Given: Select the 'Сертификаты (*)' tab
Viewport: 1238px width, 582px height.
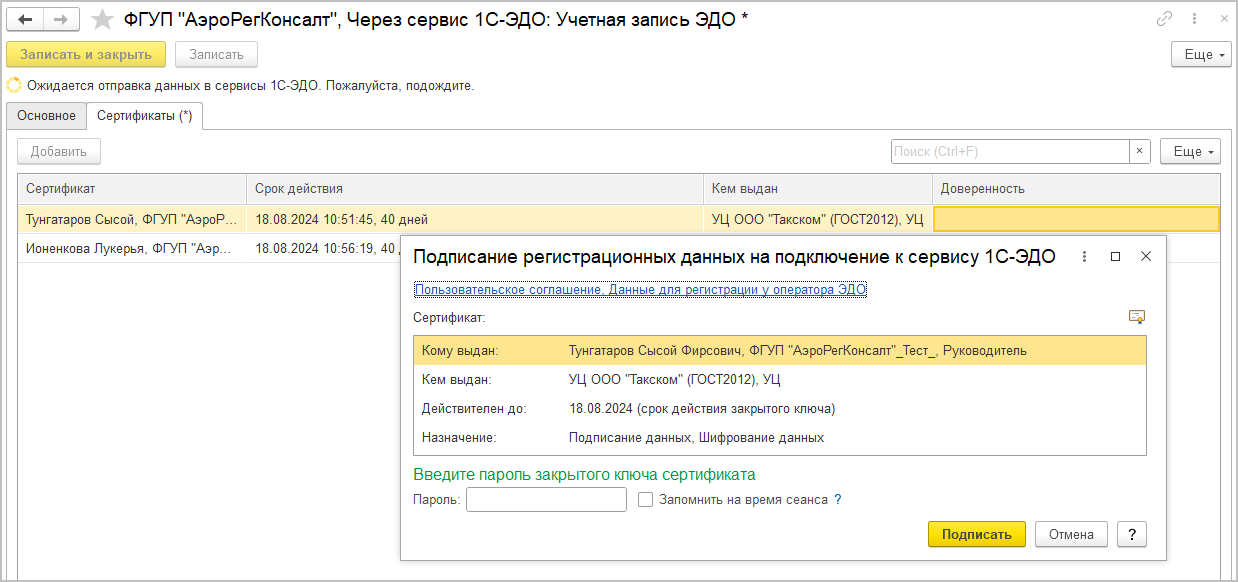Looking at the screenshot, I should pyautogui.click(x=145, y=116).
